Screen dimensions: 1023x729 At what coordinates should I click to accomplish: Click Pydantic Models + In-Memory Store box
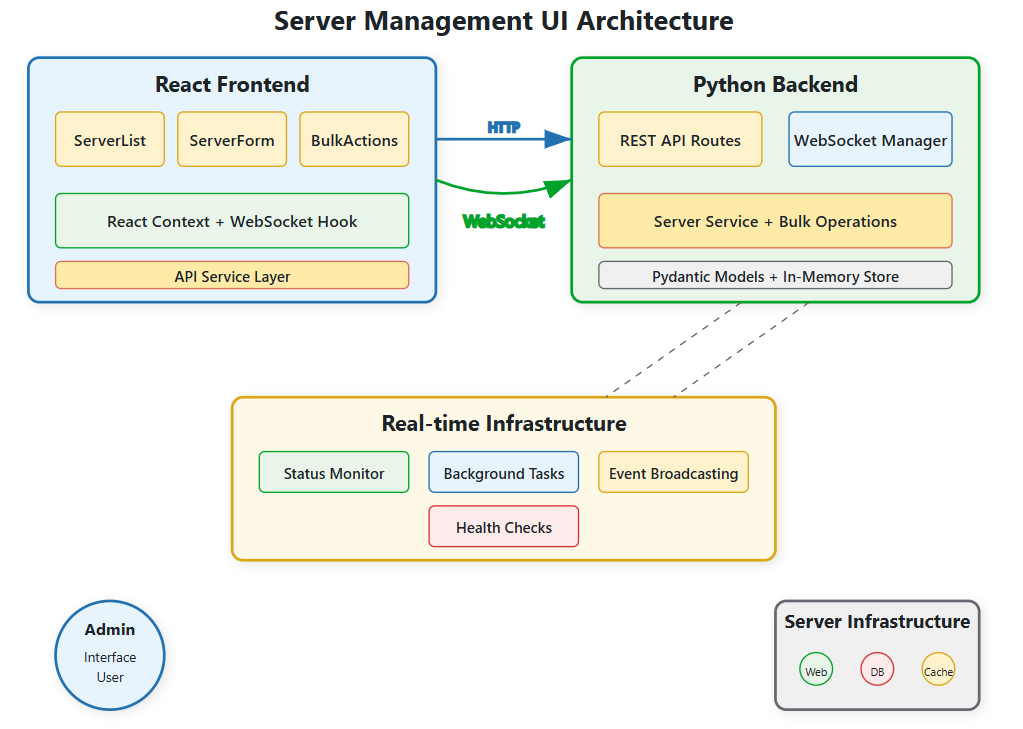(x=775, y=275)
